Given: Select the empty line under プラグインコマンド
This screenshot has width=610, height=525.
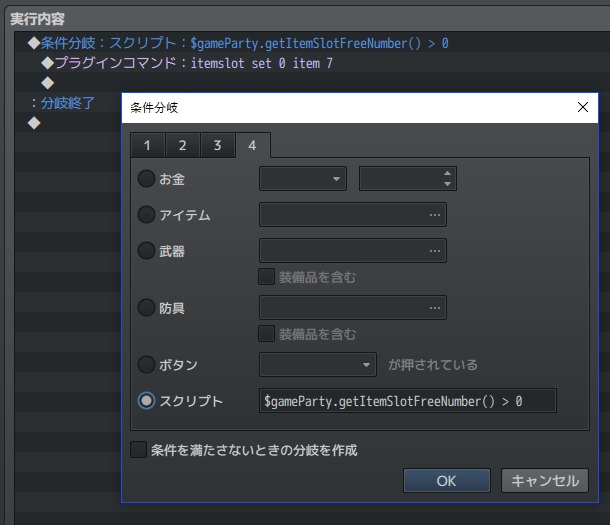Looking at the screenshot, I should (312, 82).
